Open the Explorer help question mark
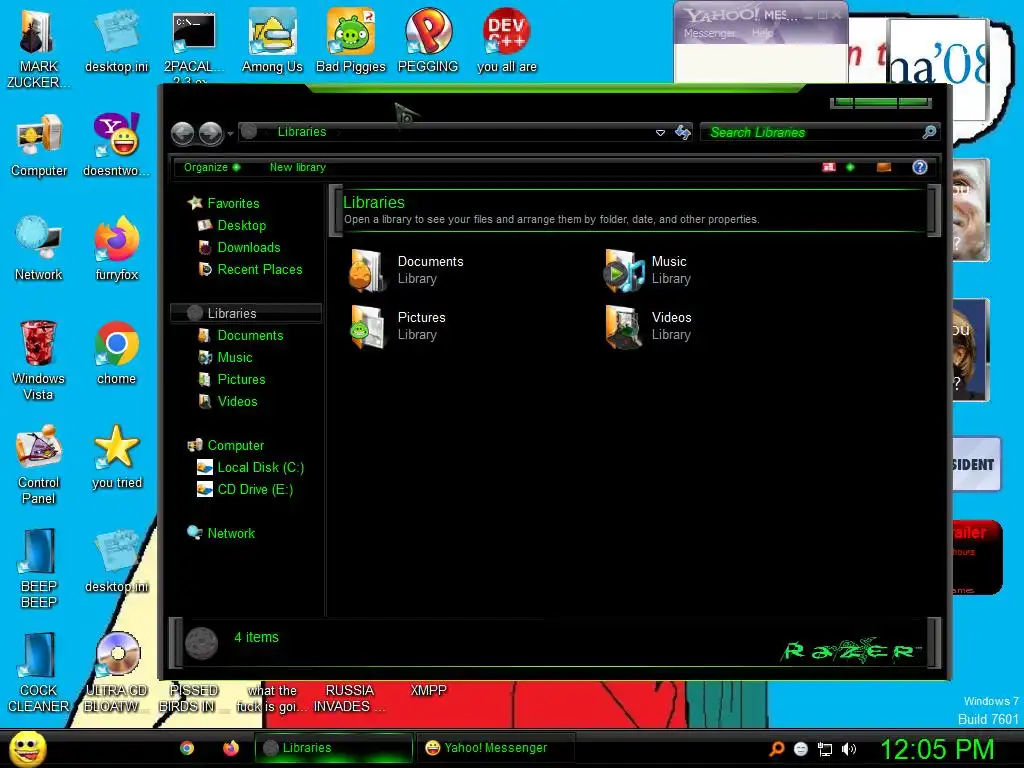Image resolution: width=1024 pixels, height=768 pixels. tap(920, 167)
